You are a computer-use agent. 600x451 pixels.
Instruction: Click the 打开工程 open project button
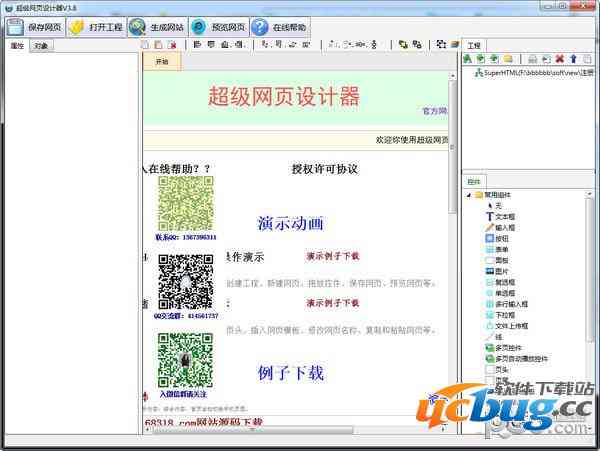pos(96,27)
